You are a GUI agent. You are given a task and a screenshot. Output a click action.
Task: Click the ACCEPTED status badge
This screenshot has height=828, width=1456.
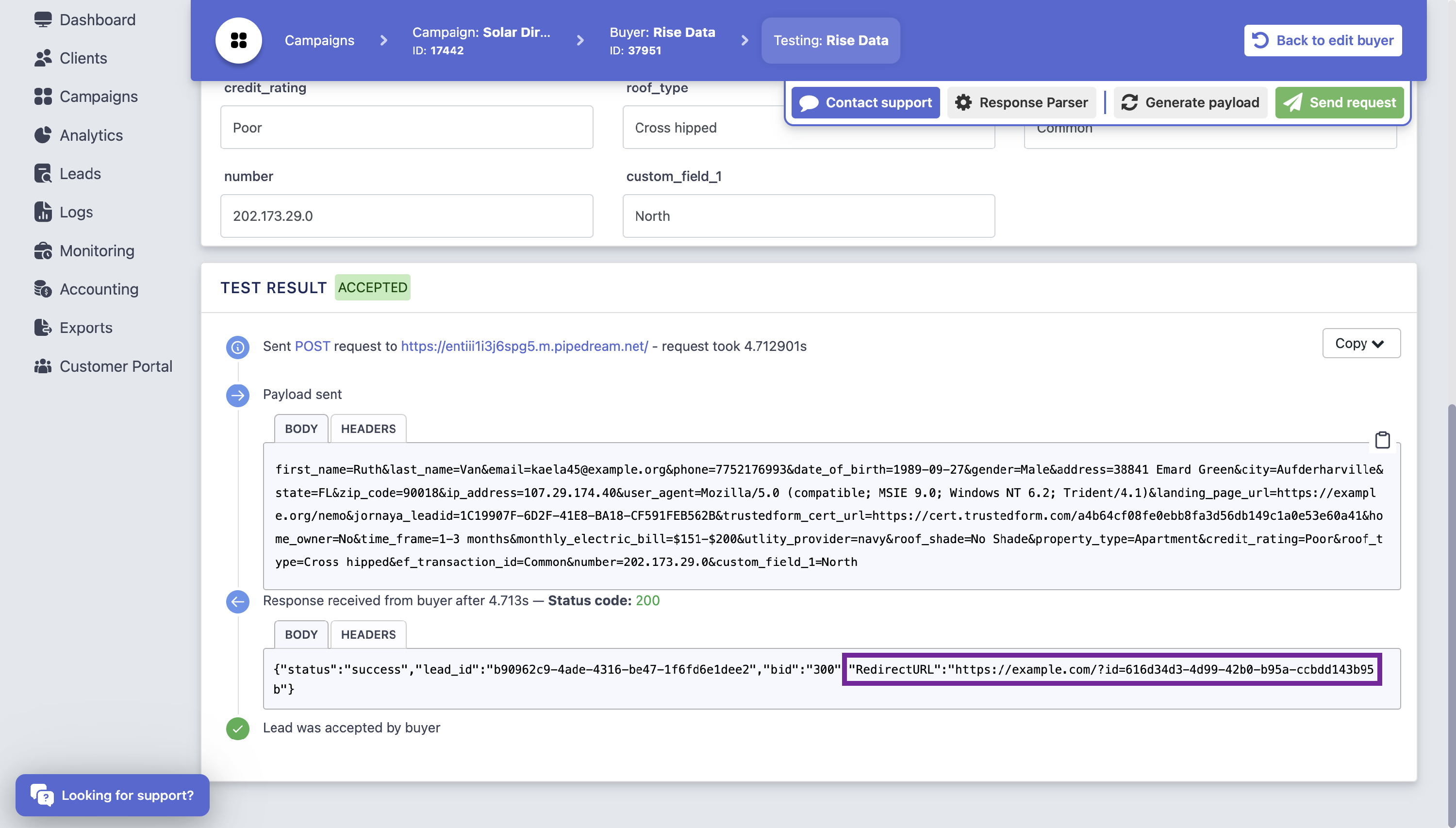click(x=372, y=288)
